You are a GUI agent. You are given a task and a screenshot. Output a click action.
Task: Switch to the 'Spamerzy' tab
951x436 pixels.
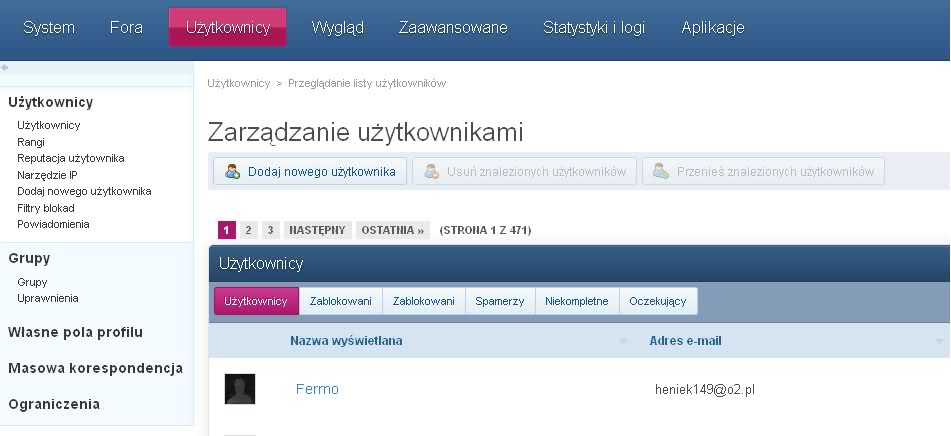point(499,301)
